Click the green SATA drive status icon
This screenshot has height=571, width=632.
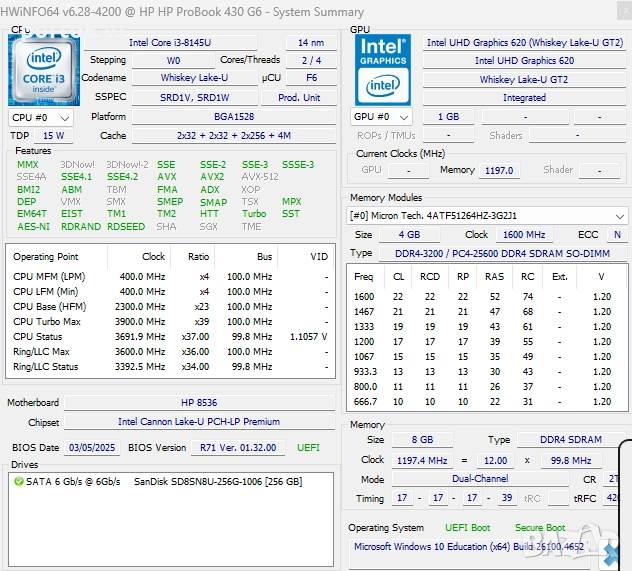(19, 482)
